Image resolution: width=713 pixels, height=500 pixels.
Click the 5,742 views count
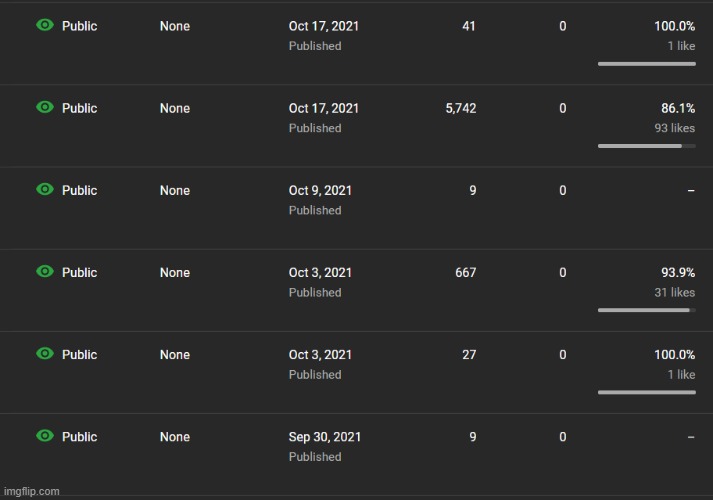pos(461,108)
